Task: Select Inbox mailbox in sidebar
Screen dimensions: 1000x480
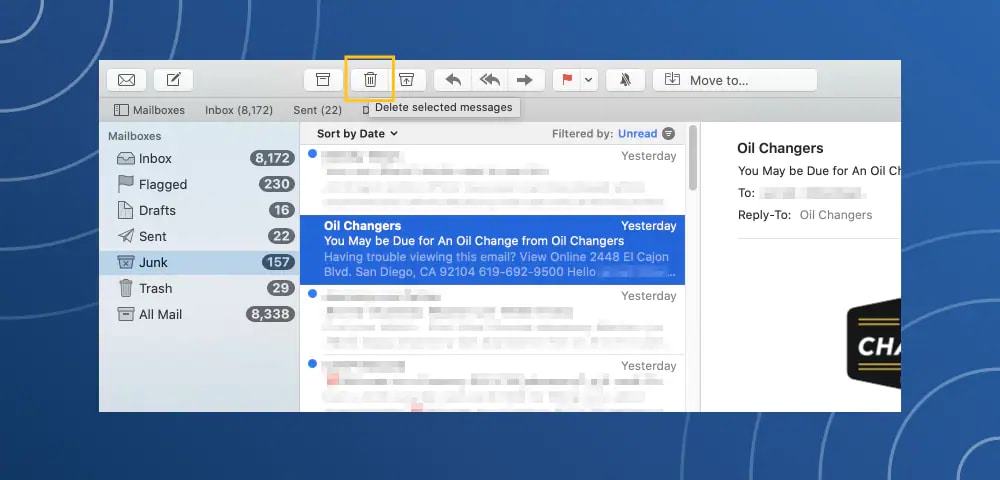Action: [199, 158]
